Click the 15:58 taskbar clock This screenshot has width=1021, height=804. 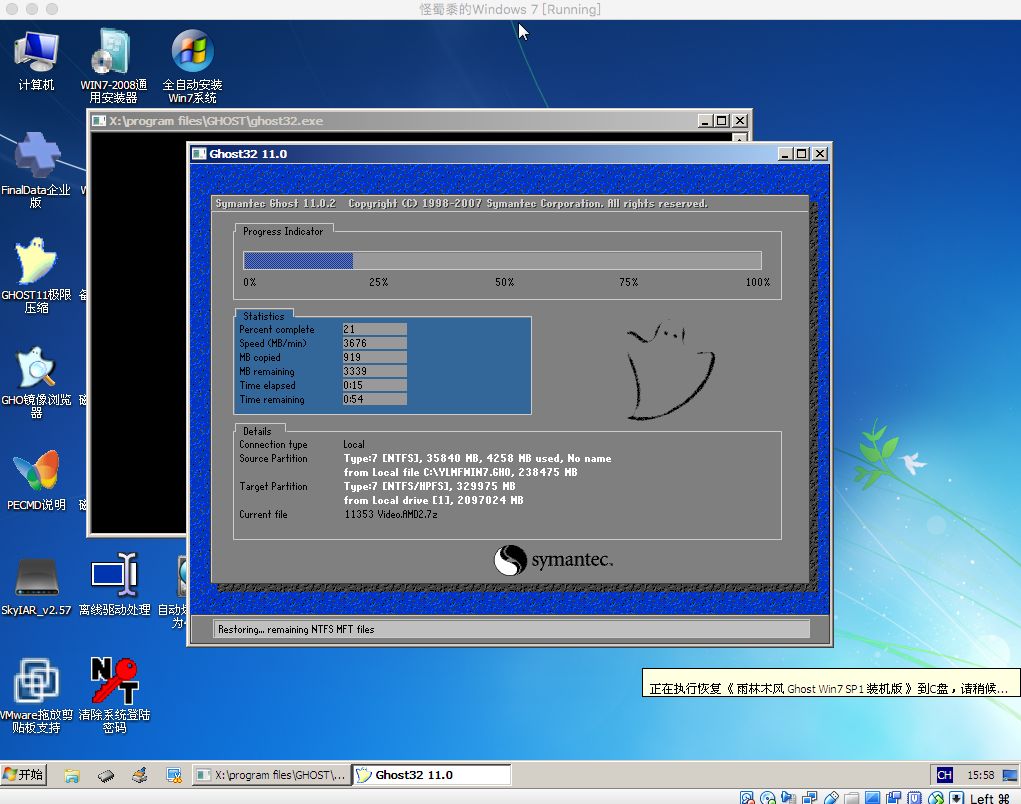[980, 775]
